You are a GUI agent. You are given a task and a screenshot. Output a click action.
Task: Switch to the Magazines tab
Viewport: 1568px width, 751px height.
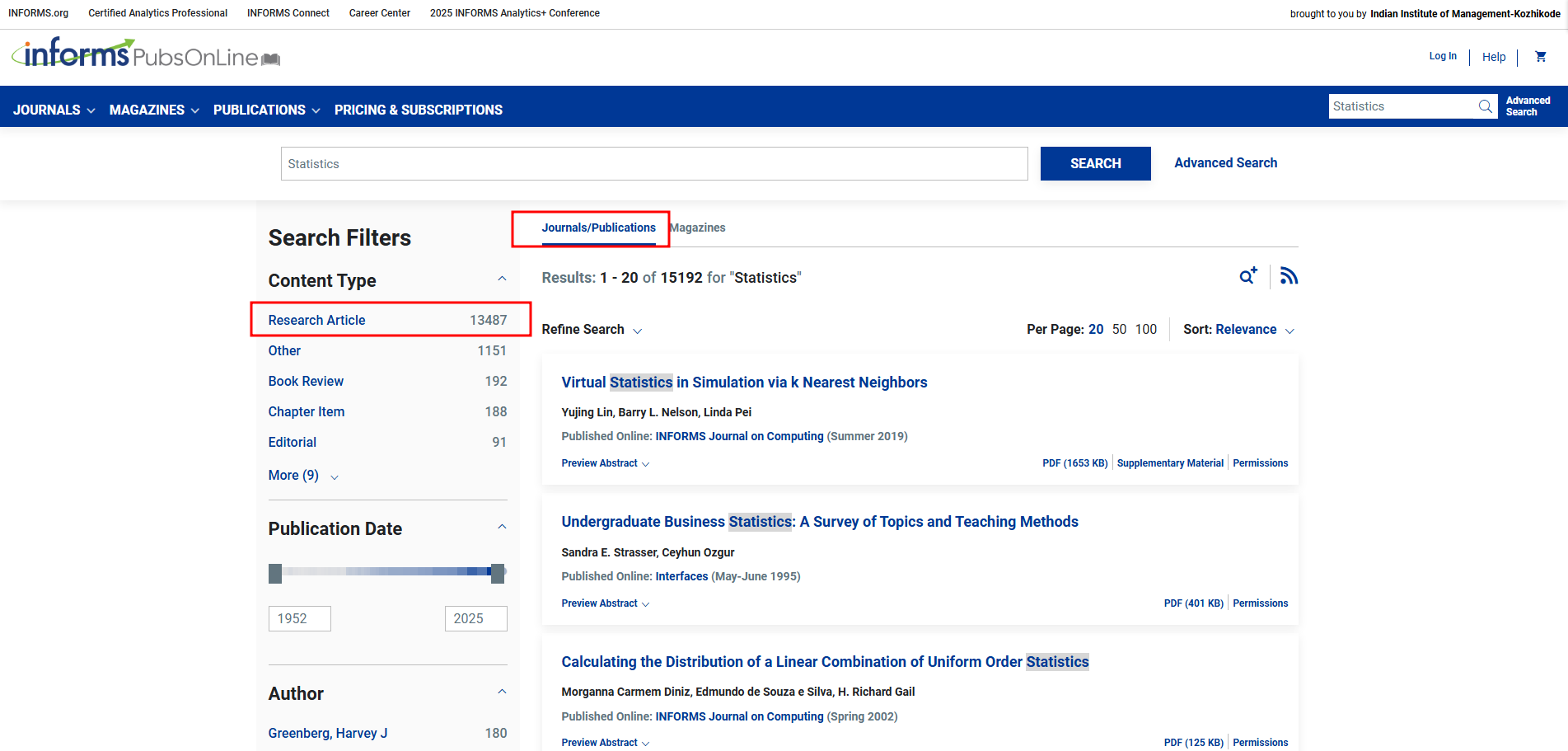pyautogui.click(x=698, y=228)
